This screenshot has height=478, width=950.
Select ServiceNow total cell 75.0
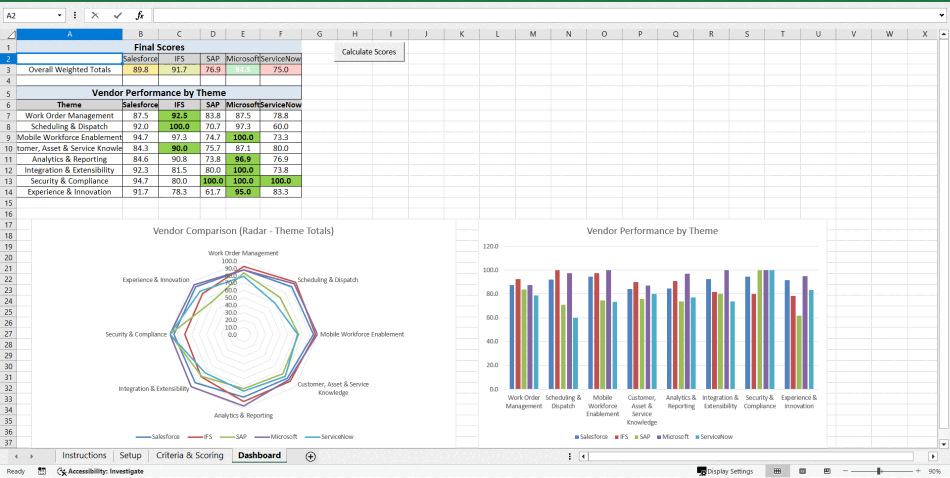click(x=281, y=70)
